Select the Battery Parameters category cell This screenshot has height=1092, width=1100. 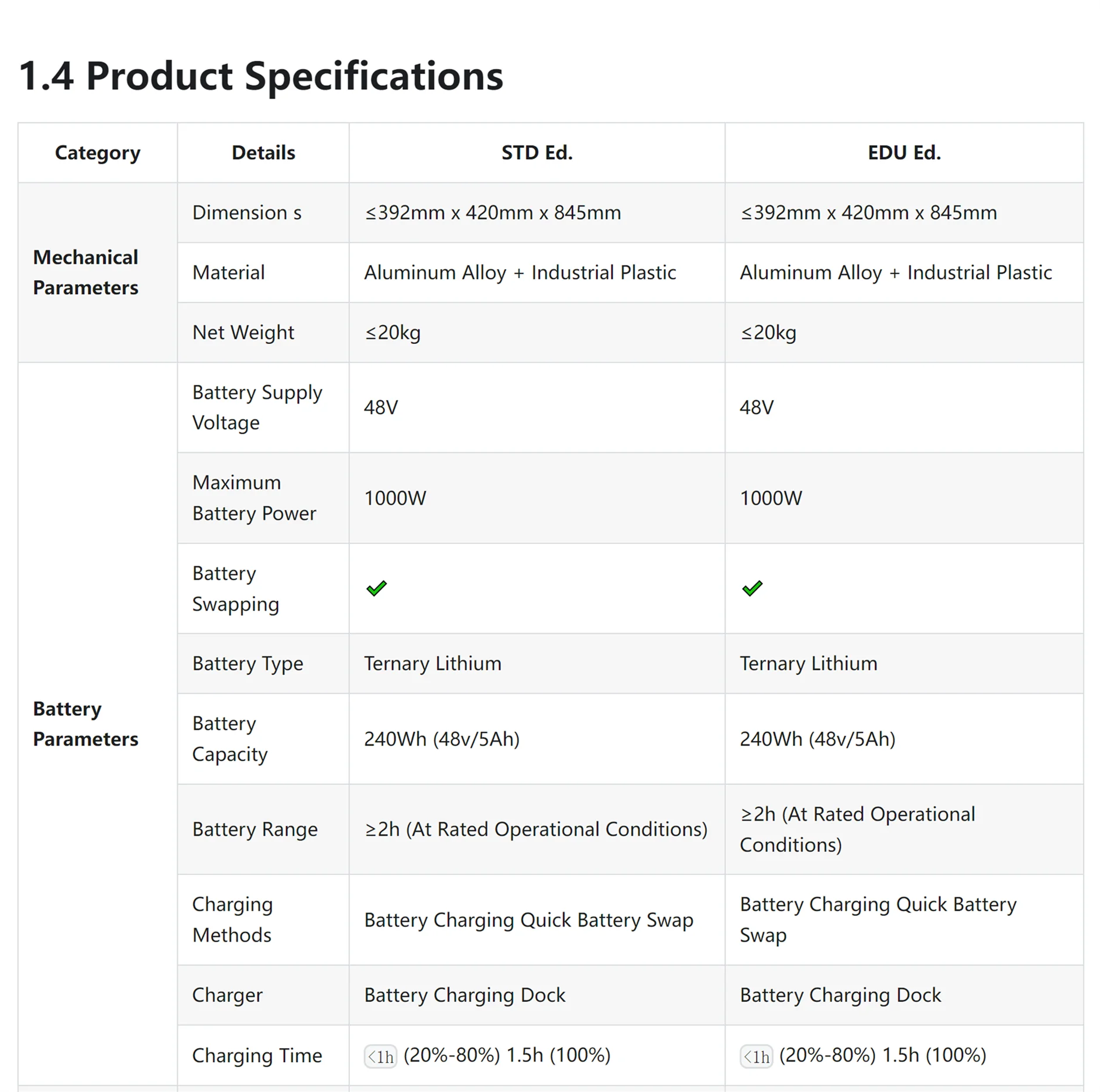98,724
